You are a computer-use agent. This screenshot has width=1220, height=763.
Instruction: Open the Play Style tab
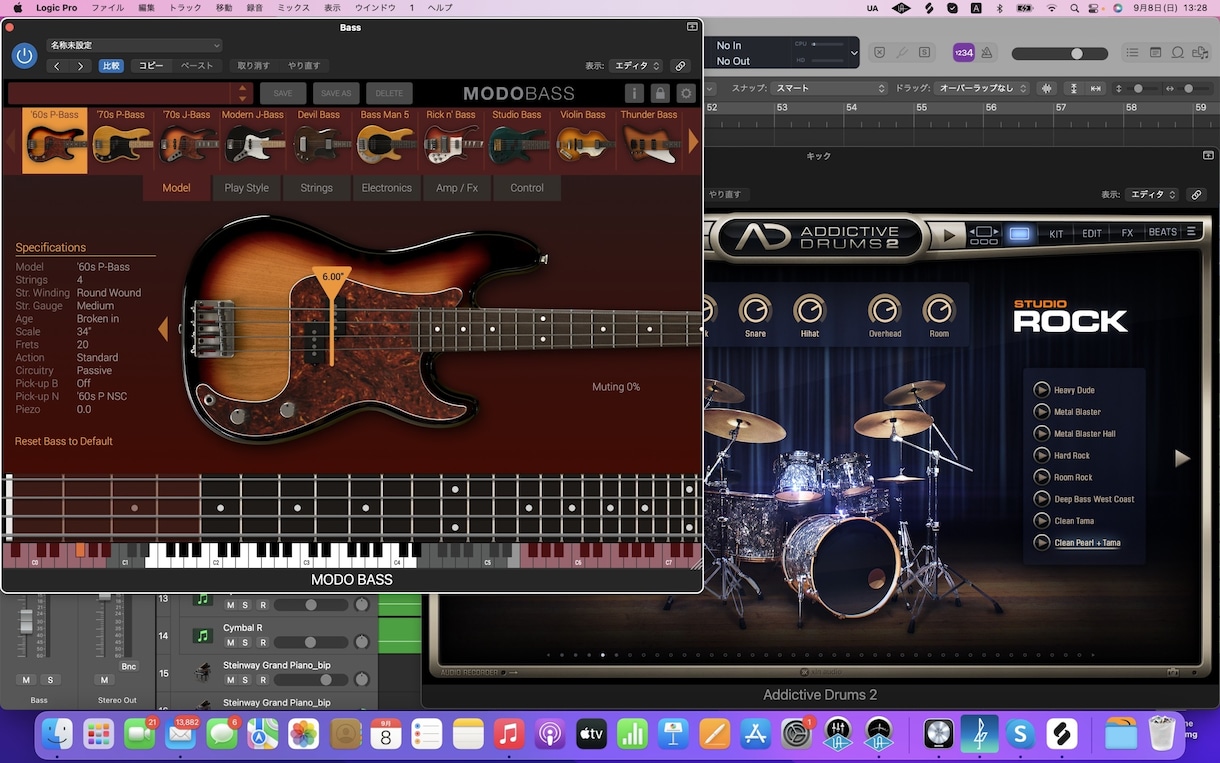(246, 188)
